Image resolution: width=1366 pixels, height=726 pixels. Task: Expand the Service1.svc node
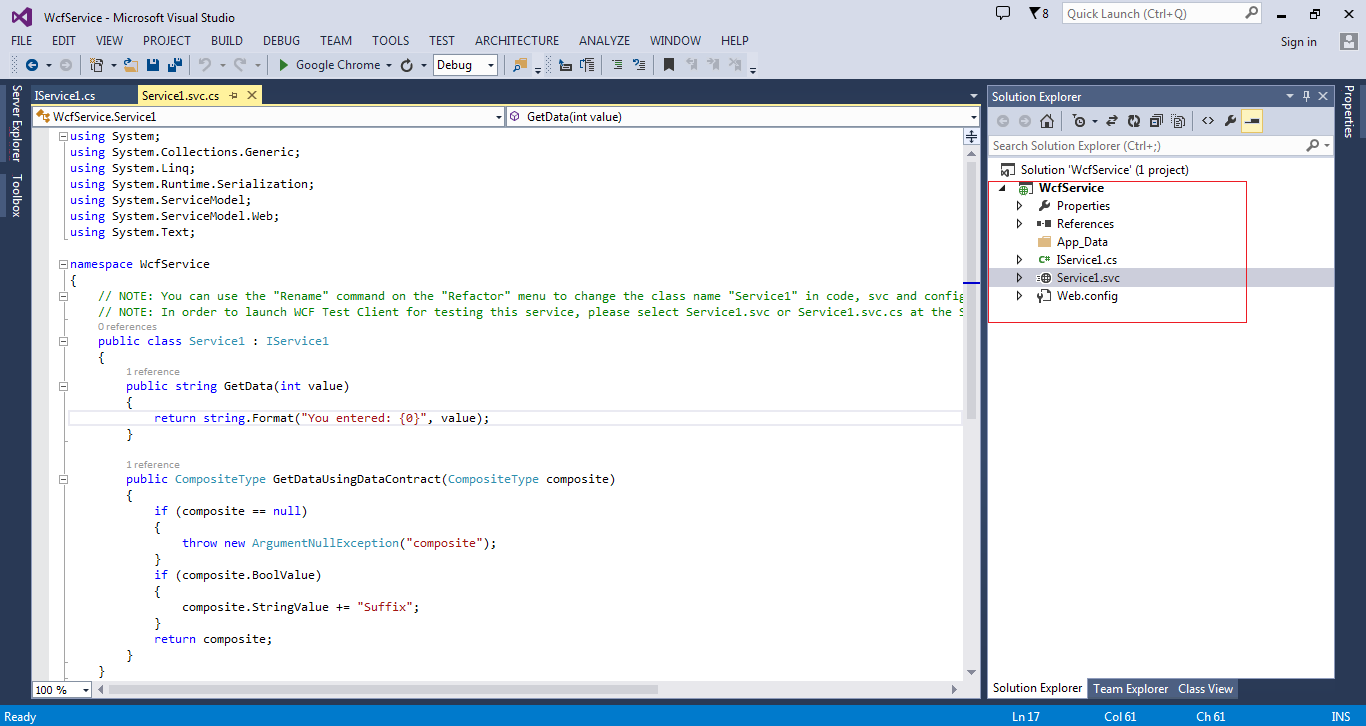tap(1019, 278)
